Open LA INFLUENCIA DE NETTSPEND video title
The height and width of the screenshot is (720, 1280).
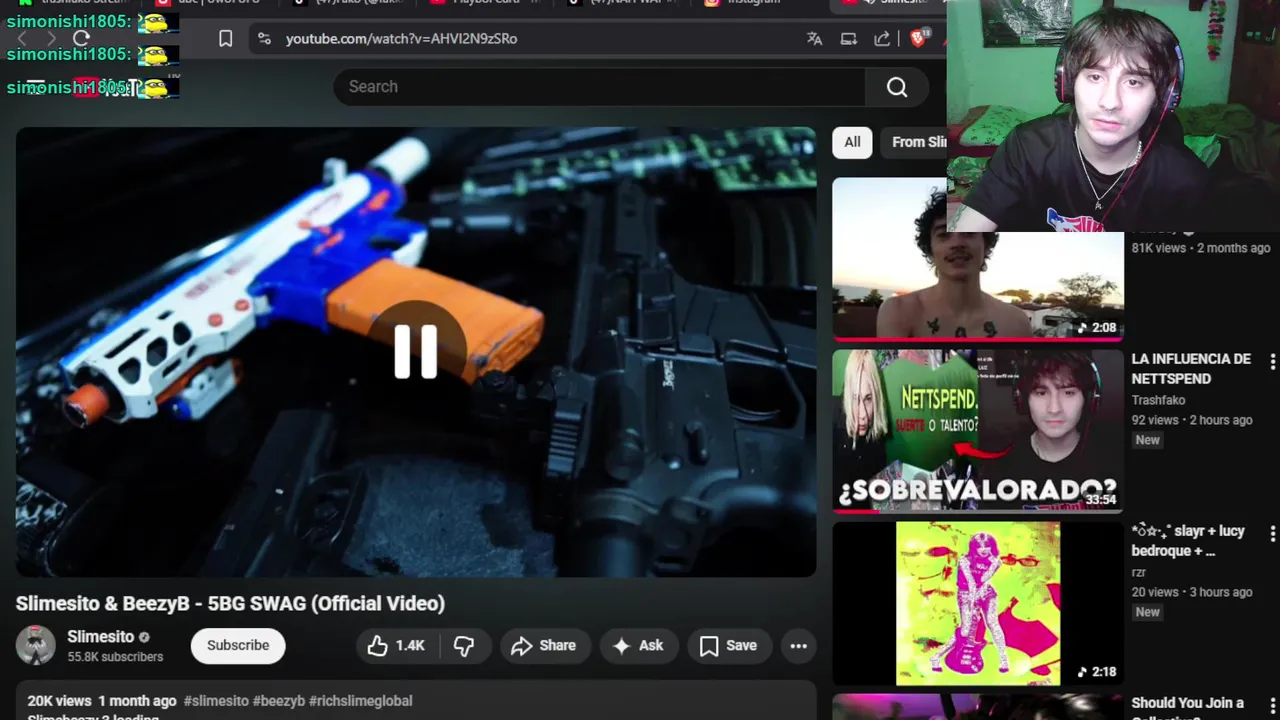click(1191, 368)
